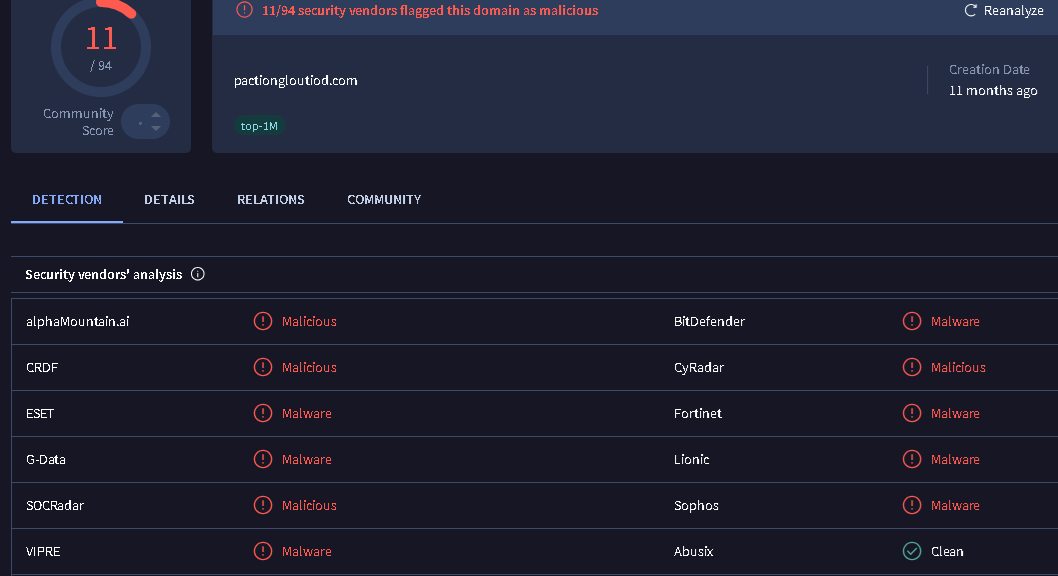Click the 11/94 detection score gauge

click(x=100, y=46)
